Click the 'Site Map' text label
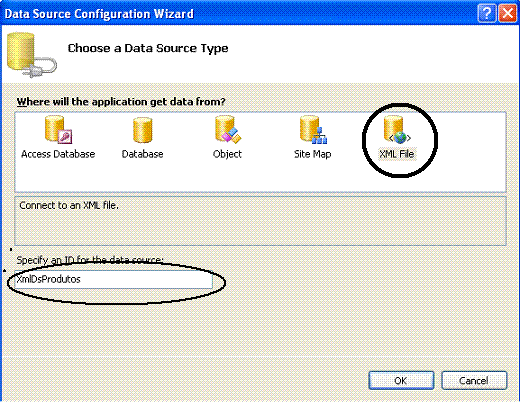 click(x=313, y=154)
